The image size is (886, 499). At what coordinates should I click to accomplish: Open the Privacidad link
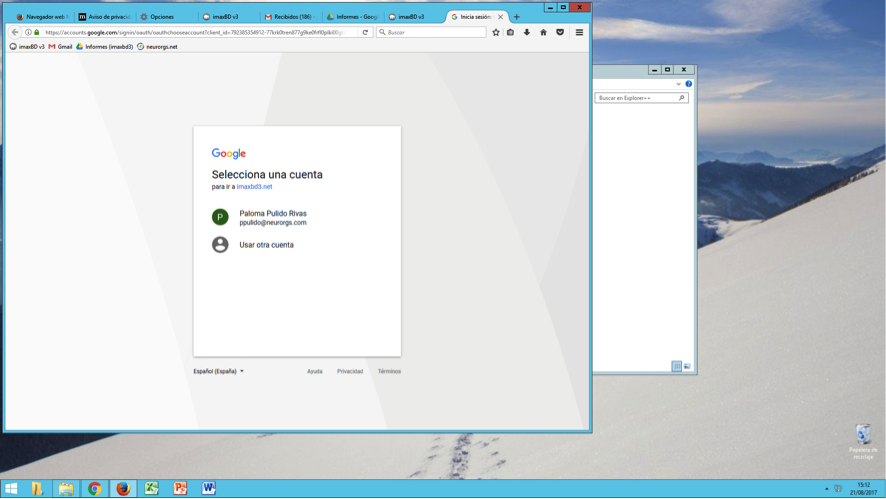(350, 371)
